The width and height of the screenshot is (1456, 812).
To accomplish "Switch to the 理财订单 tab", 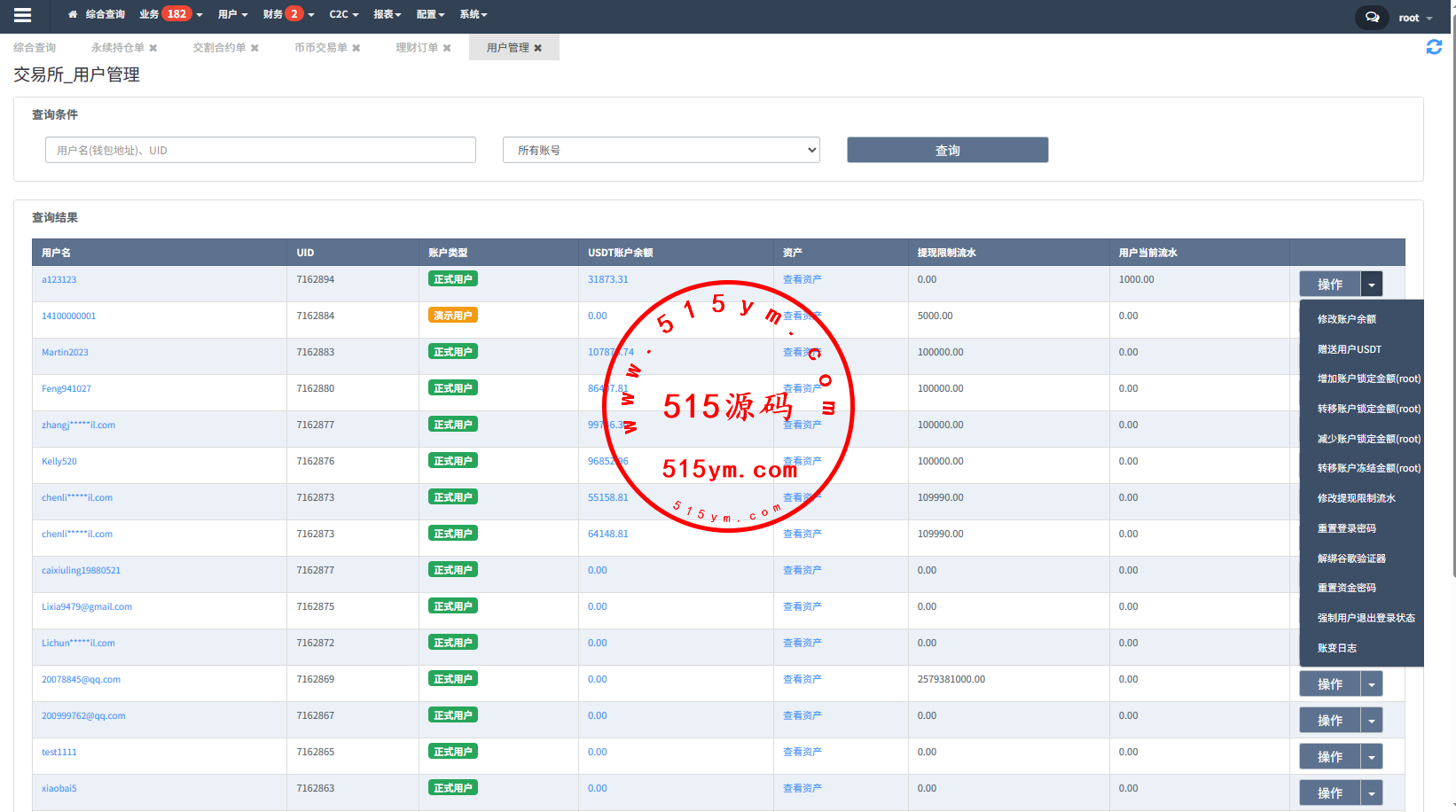I will [x=417, y=48].
